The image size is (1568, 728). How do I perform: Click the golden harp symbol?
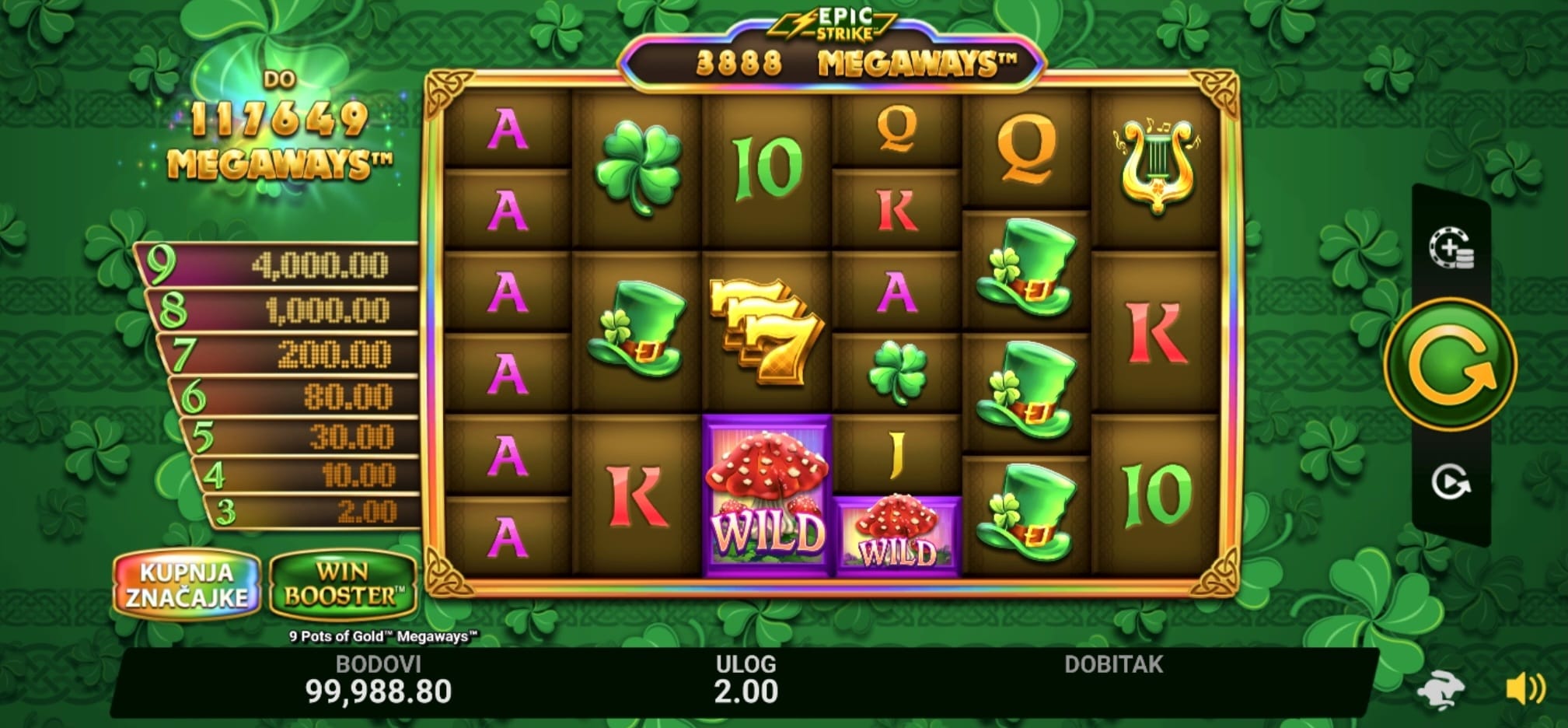(x=1156, y=167)
